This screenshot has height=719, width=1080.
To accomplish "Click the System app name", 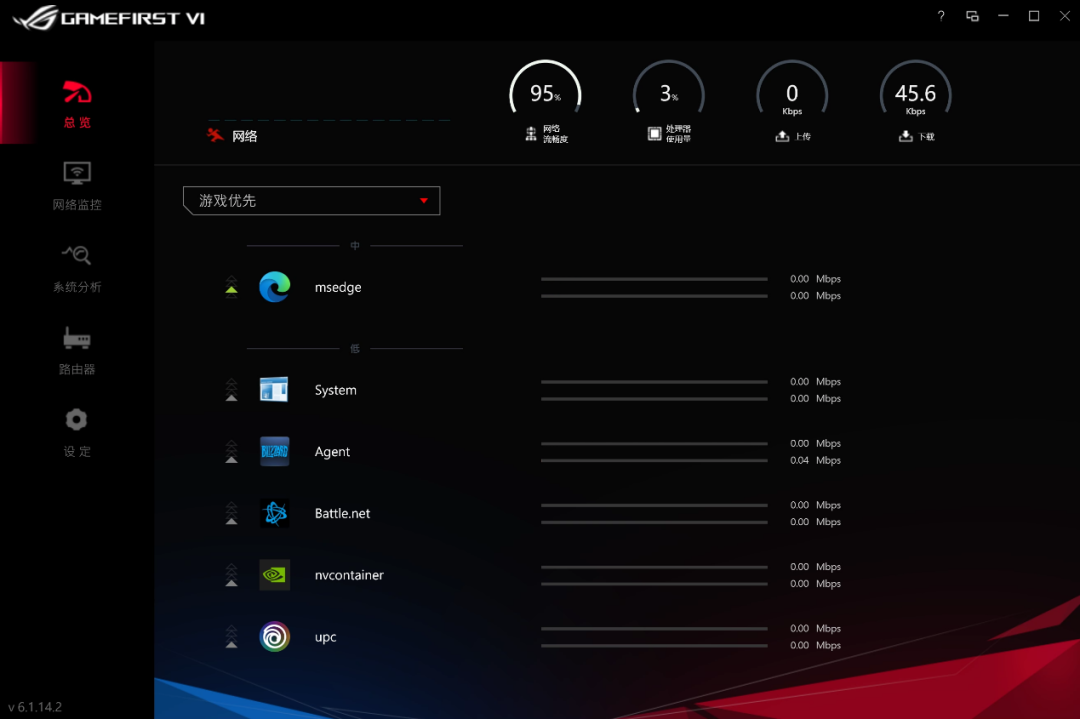I will pyautogui.click(x=335, y=390).
